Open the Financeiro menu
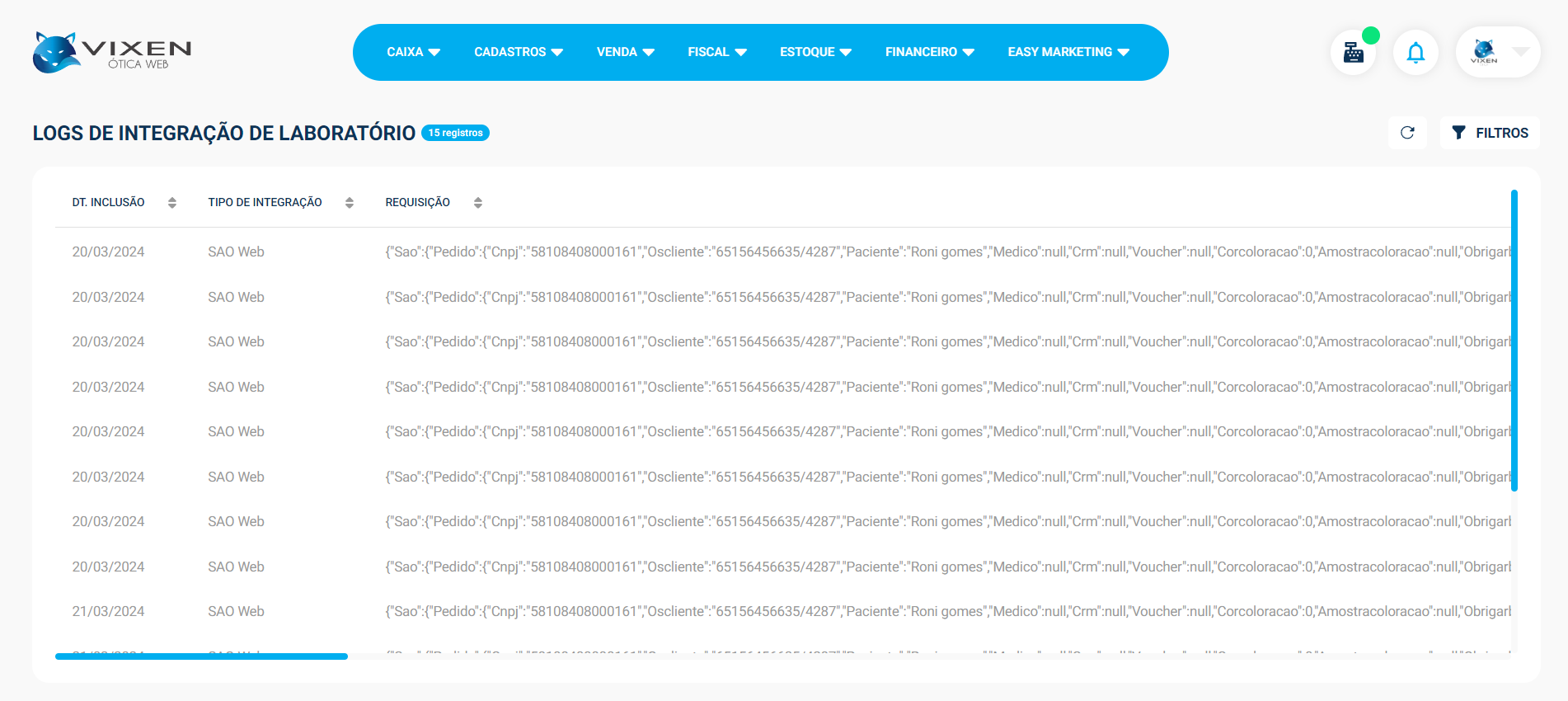The image size is (1568, 701). tap(929, 52)
